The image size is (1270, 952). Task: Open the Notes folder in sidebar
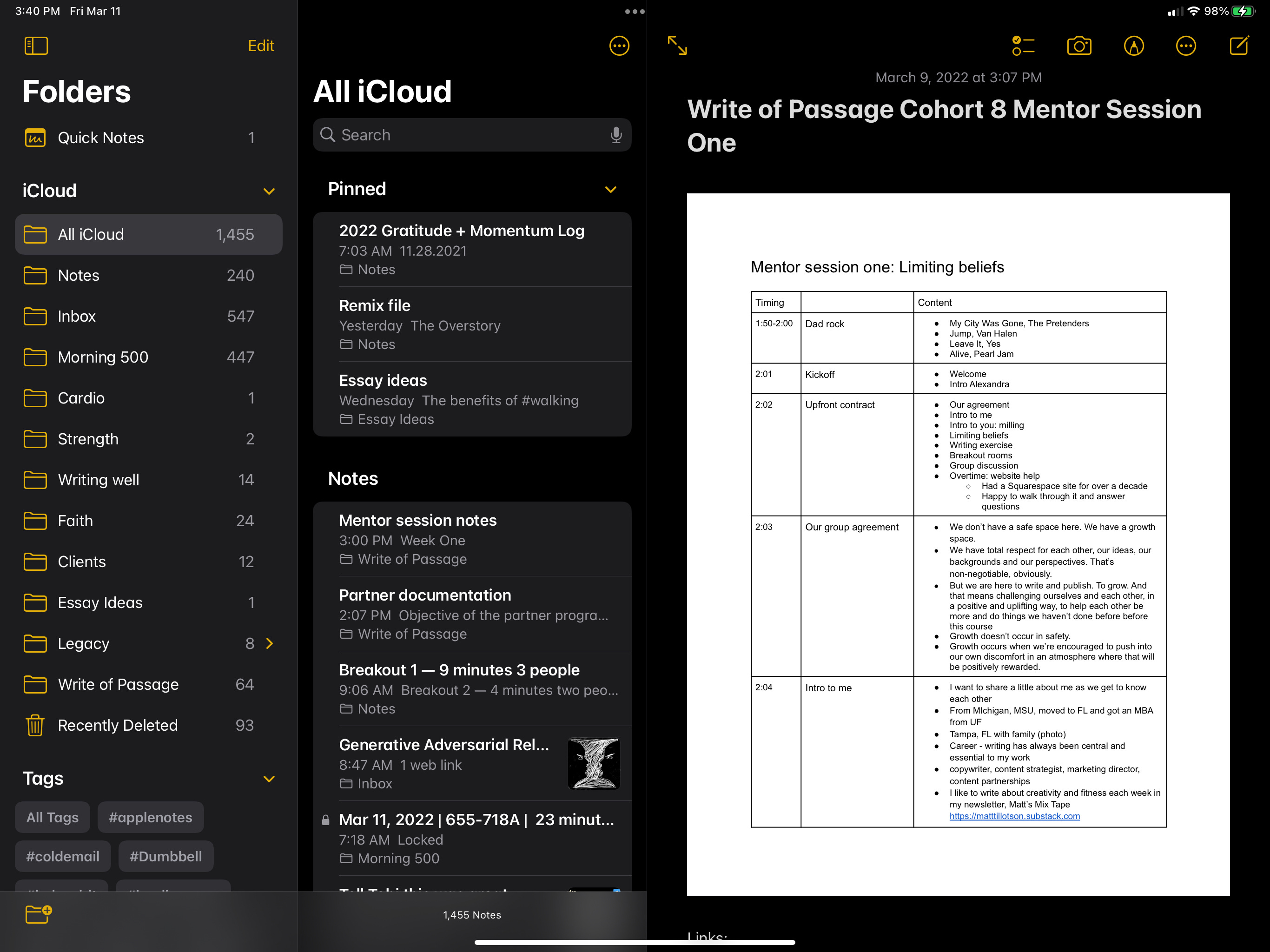click(x=149, y=276)
